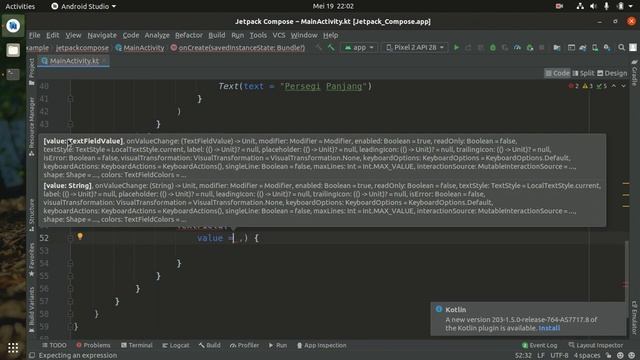Open the Logcat tool window
The width and height of the screenshot is (640, 360).
(176, 345)
